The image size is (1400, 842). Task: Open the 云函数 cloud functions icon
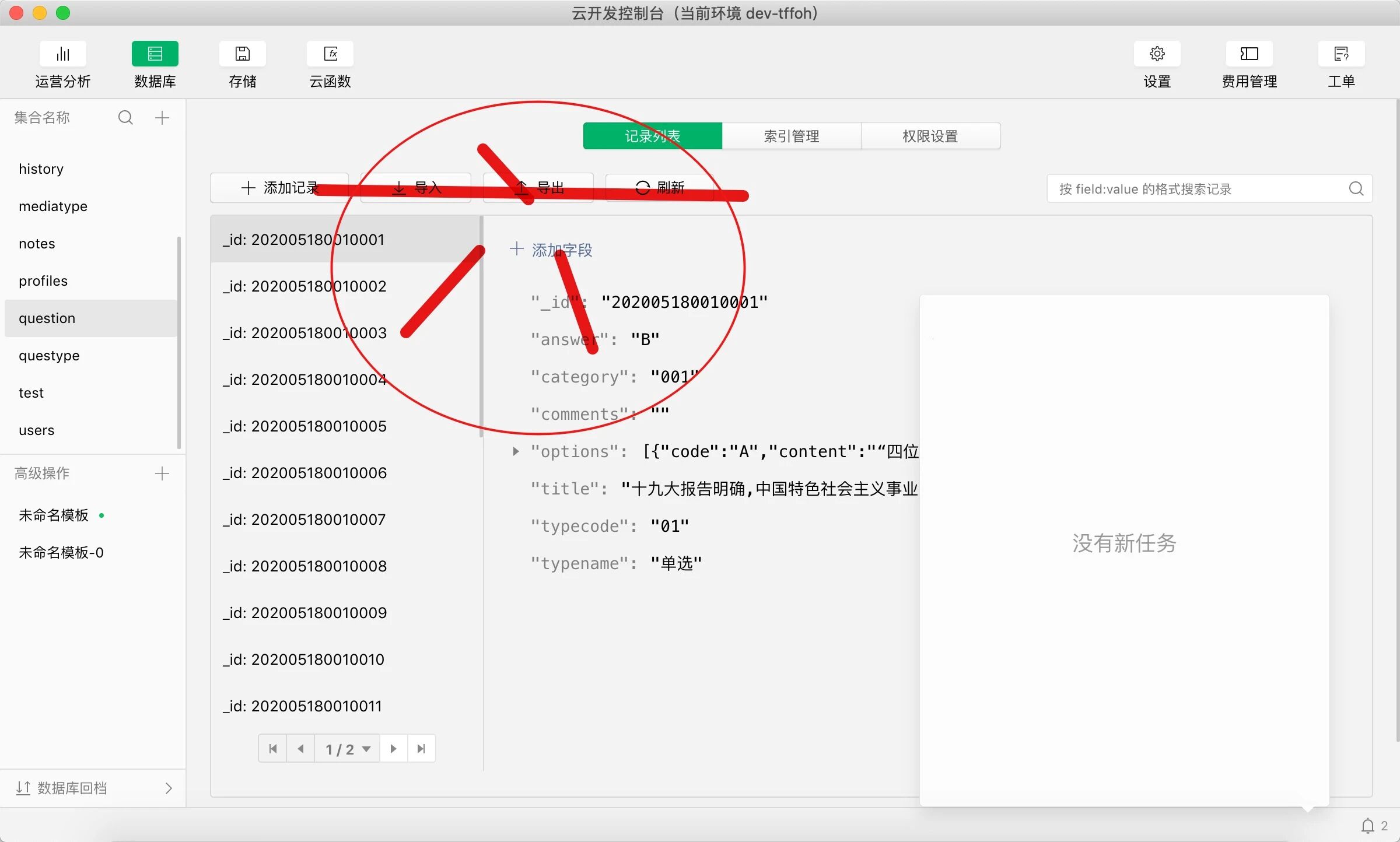330,54
